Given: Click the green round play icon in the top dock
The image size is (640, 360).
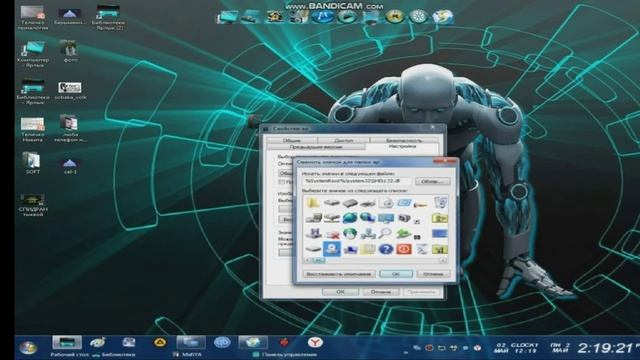Looking at the screenshot, I should [x=346, y=17].
